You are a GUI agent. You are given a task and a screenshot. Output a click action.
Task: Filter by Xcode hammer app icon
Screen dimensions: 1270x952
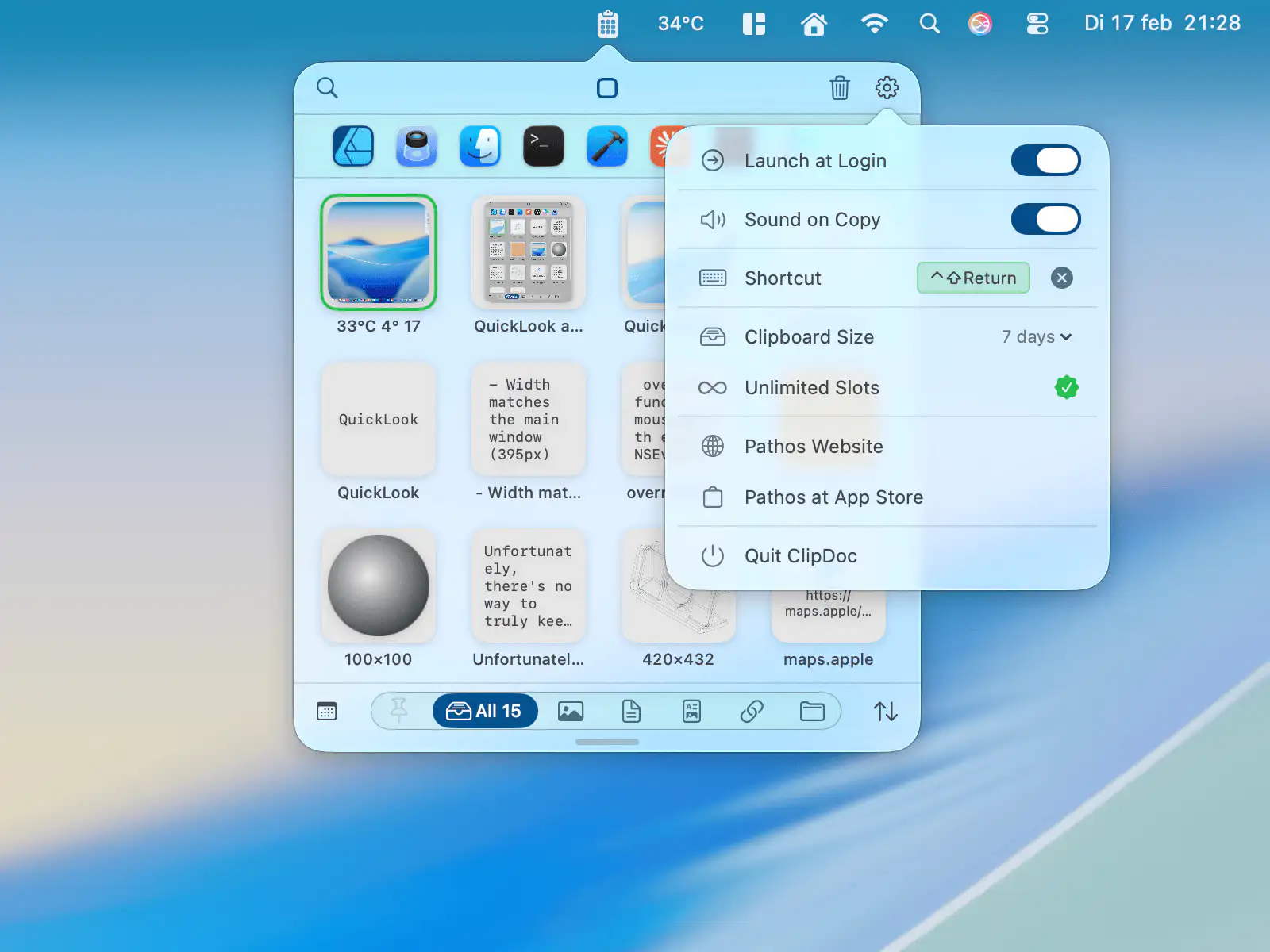[607, 147]
